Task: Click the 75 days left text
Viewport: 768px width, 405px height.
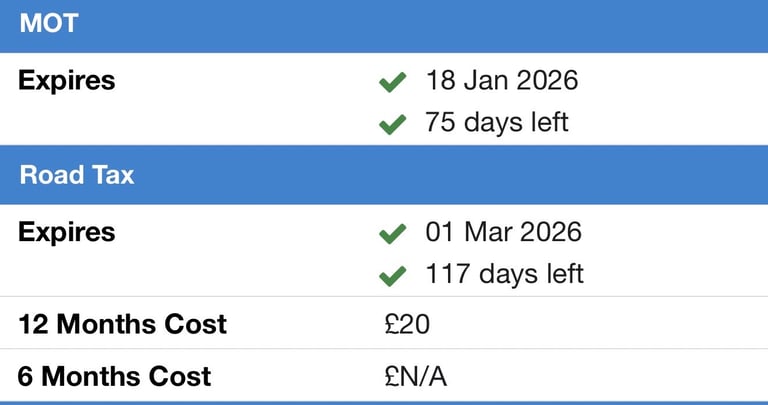Action: (x=497, y=123)
